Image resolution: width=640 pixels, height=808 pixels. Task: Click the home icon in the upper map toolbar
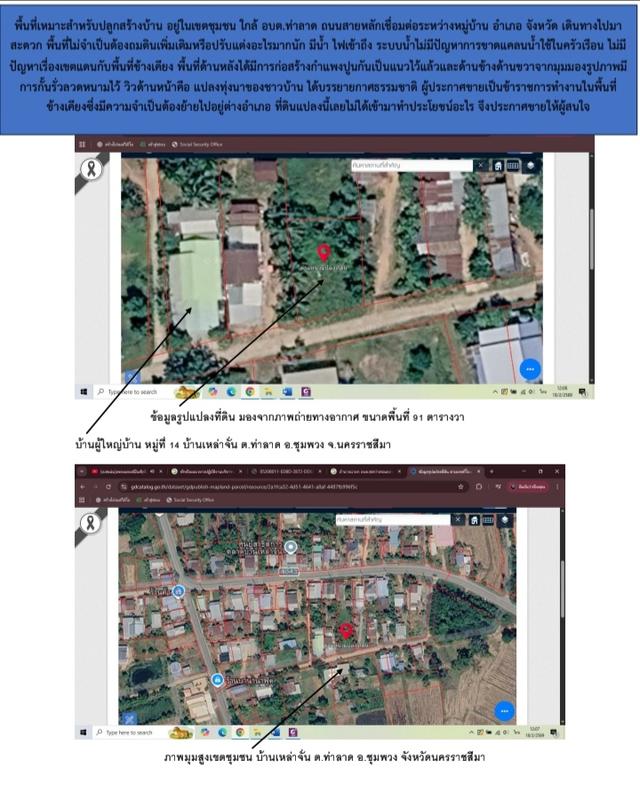pyautogui.click(x=498, y=165)
